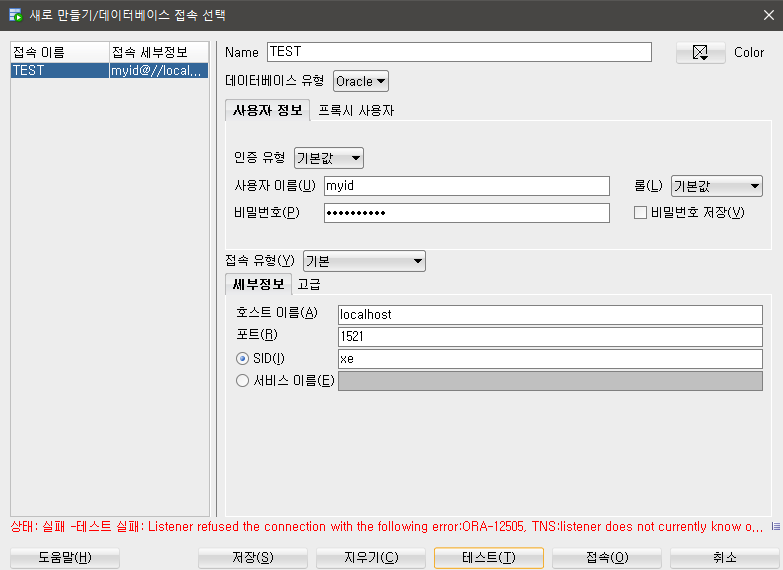Switch to the 고급 tab
Viewport: 783px width, 570px height.
(309, 284)
